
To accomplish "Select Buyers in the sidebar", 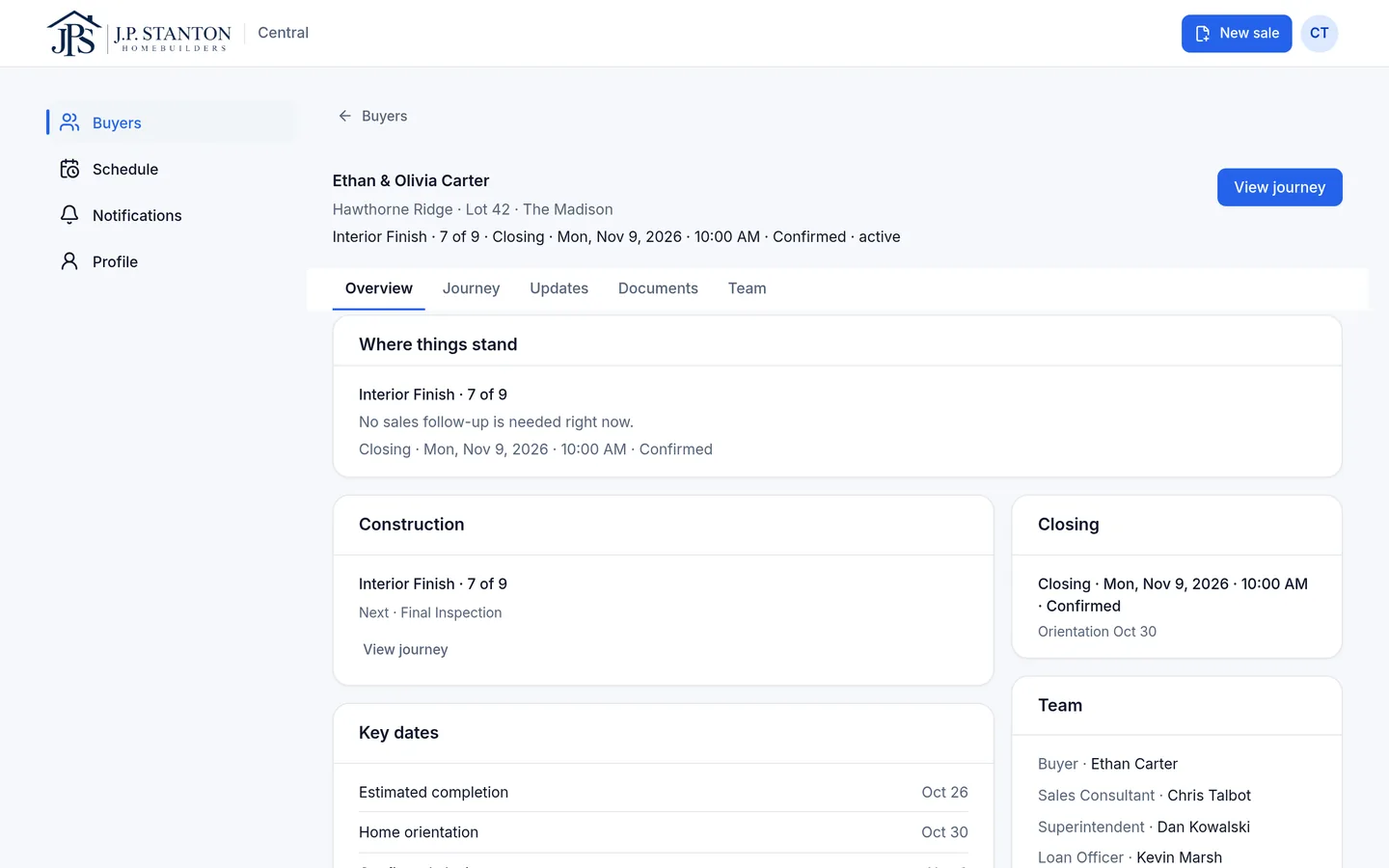I will pyautogui.click(x=172, y=122).
